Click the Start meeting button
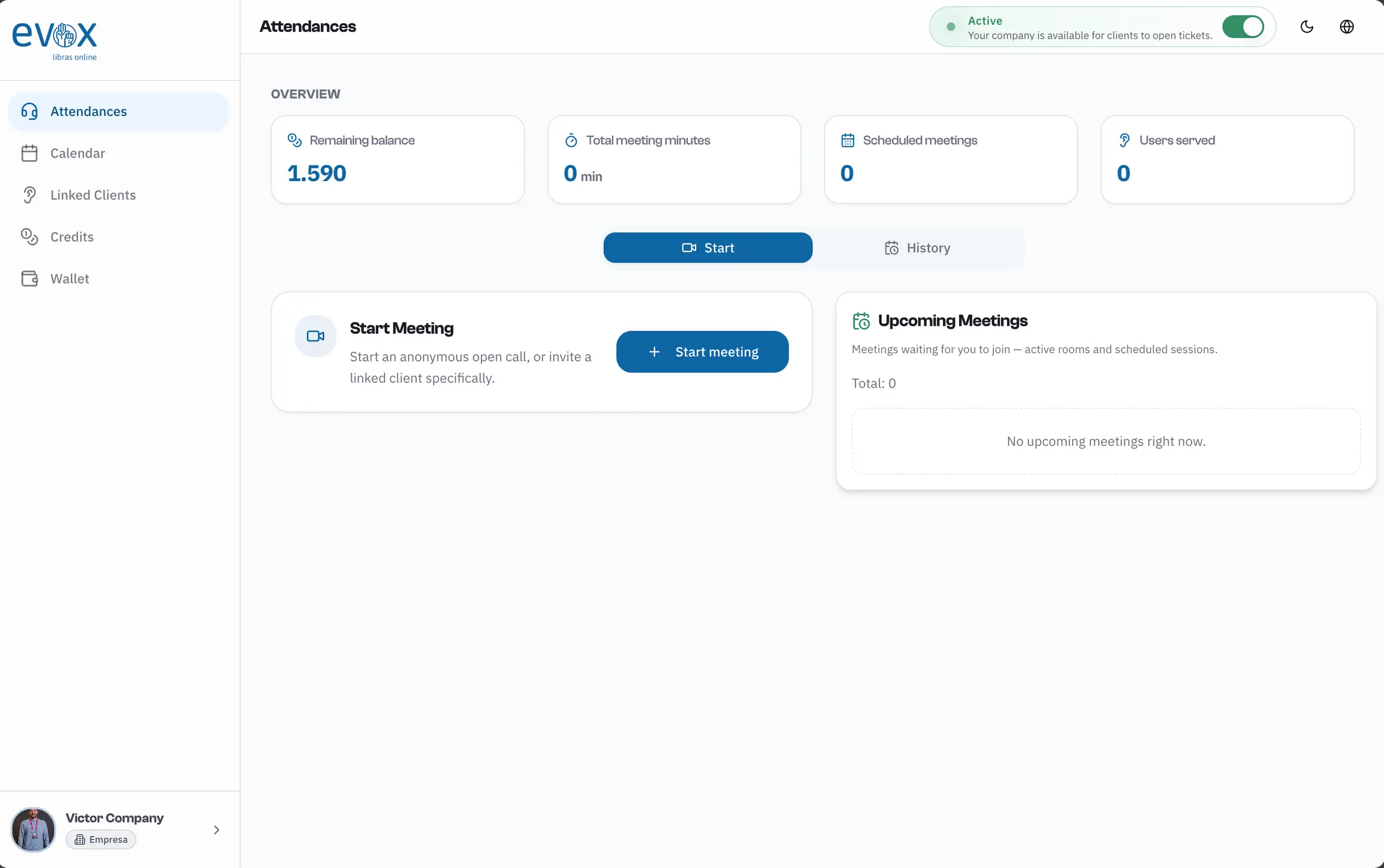Screen dimensions: 1384x868 tap(702, 352)
